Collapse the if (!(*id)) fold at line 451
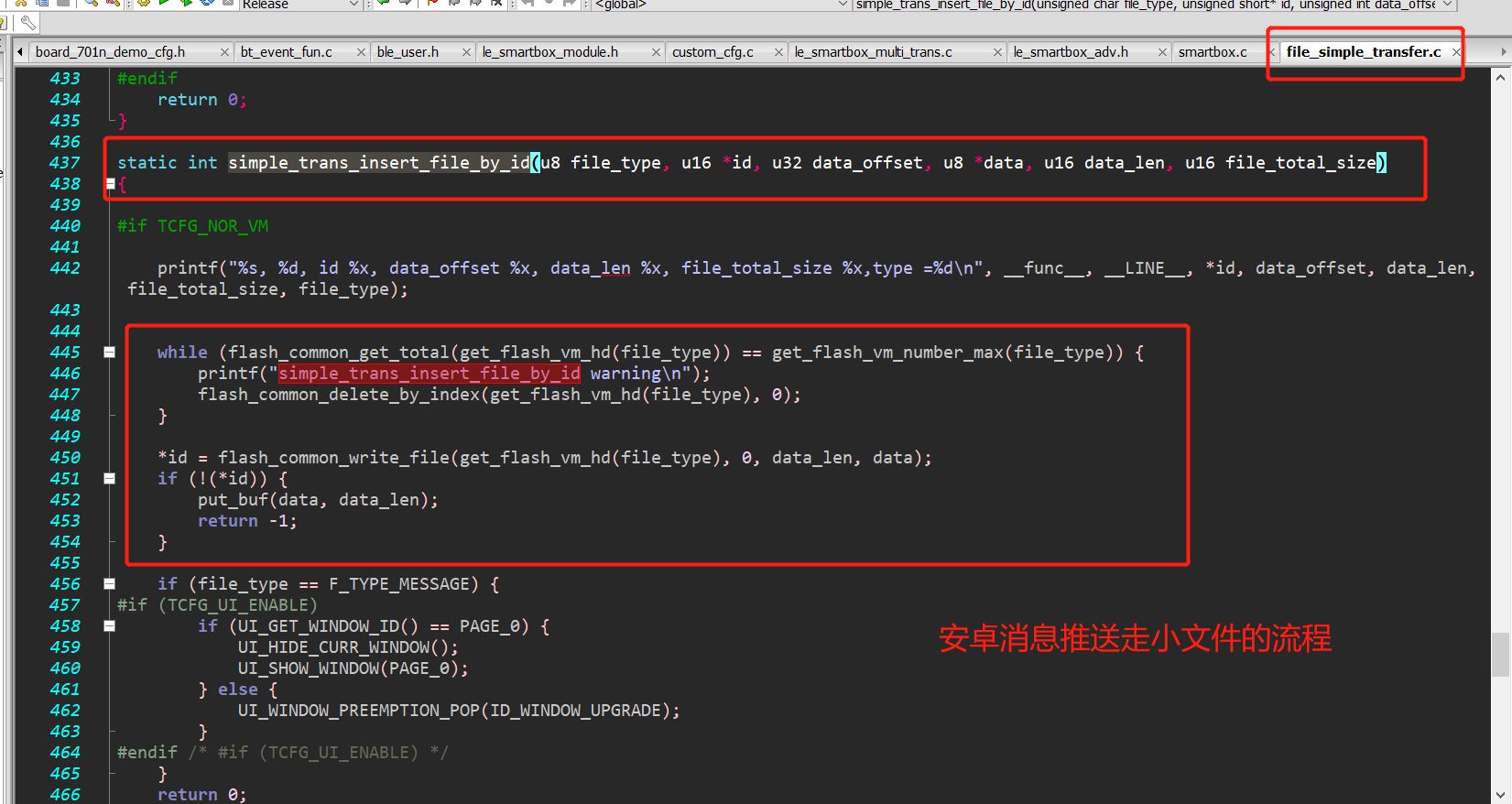The width and height of the screenshot is (1512, 804). coord(110,479)
